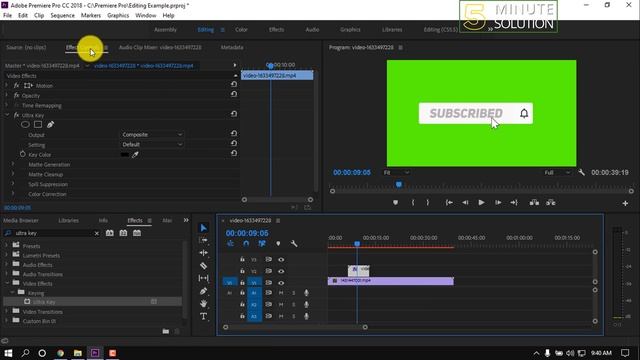Select the Slip tool

coord(203,278)
